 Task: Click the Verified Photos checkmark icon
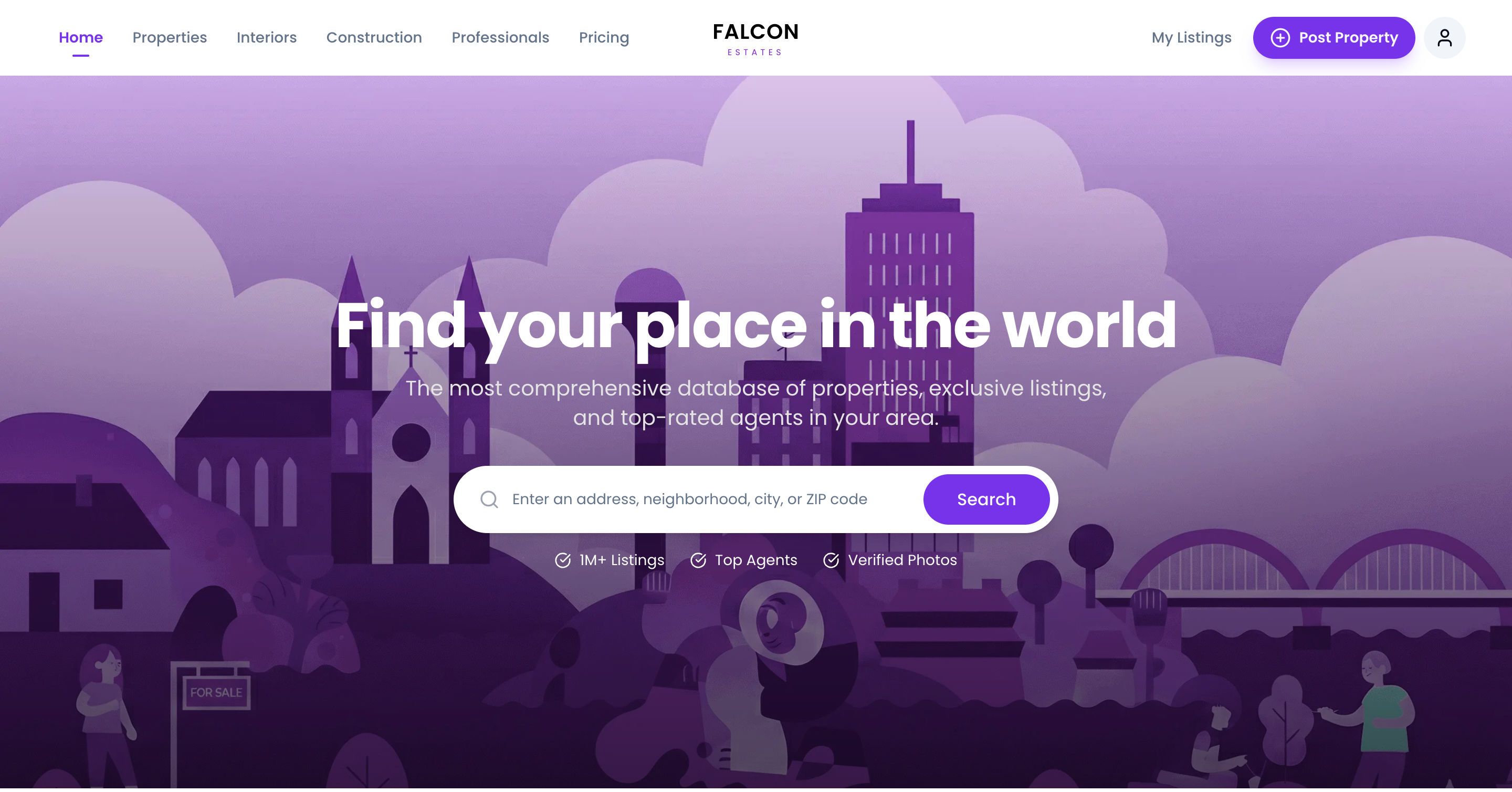[831, 560]
